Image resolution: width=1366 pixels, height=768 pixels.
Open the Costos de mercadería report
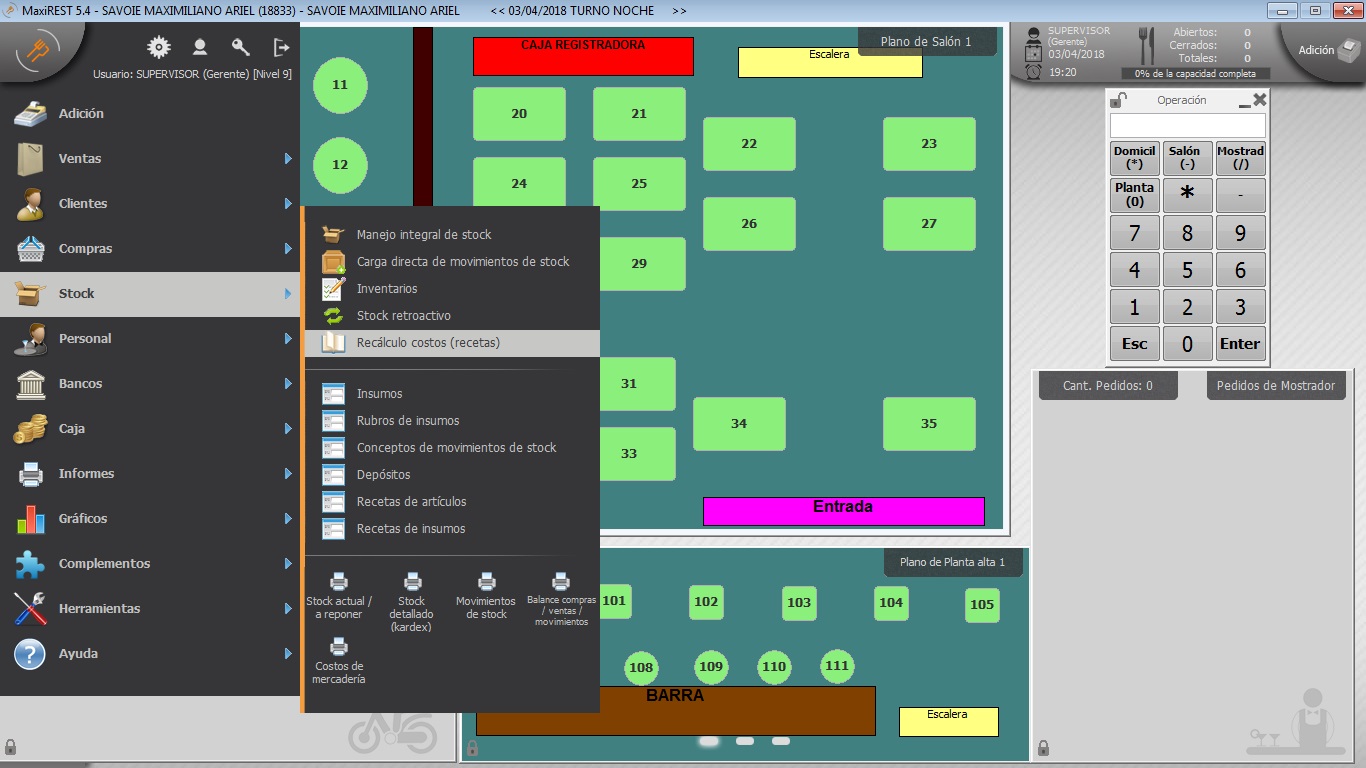coord(338,660)
